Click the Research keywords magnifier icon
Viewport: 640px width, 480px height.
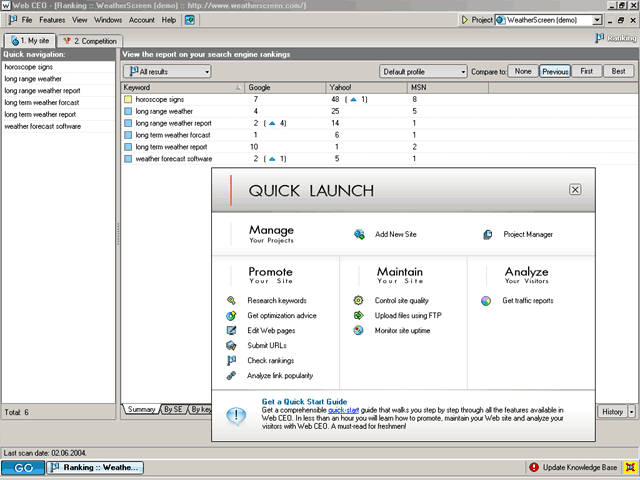pyautogui.click(x=231, y=301)
